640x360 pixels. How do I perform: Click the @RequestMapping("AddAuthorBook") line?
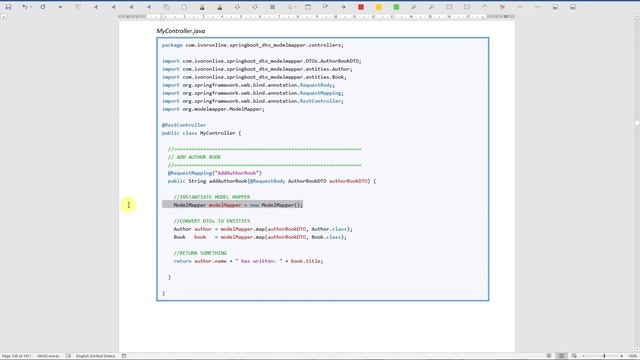(215, 173)
